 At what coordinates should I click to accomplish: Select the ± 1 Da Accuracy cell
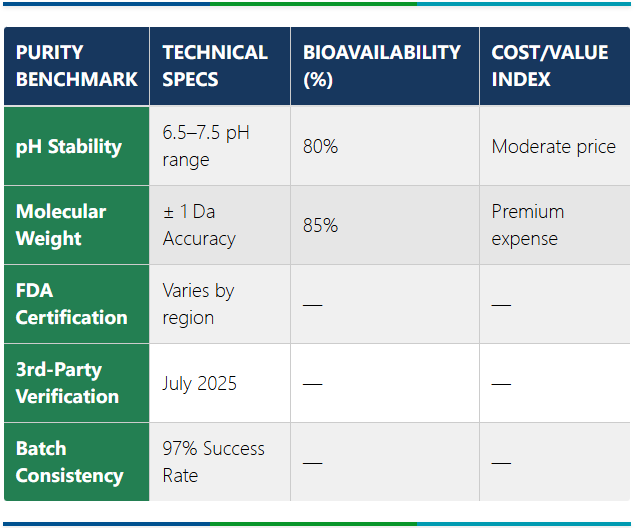pos(199,225)
